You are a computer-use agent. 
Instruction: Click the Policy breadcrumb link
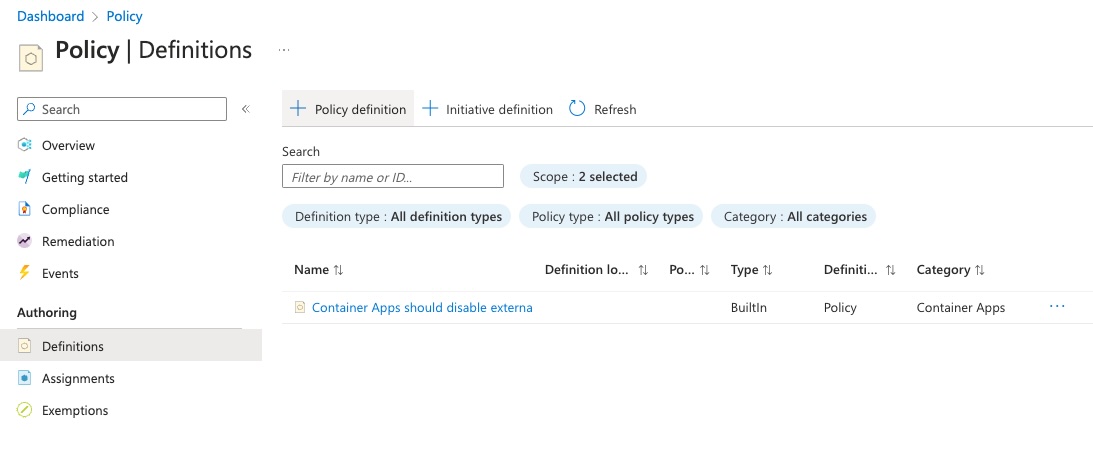pyautogui.click(x=124, y=16)
